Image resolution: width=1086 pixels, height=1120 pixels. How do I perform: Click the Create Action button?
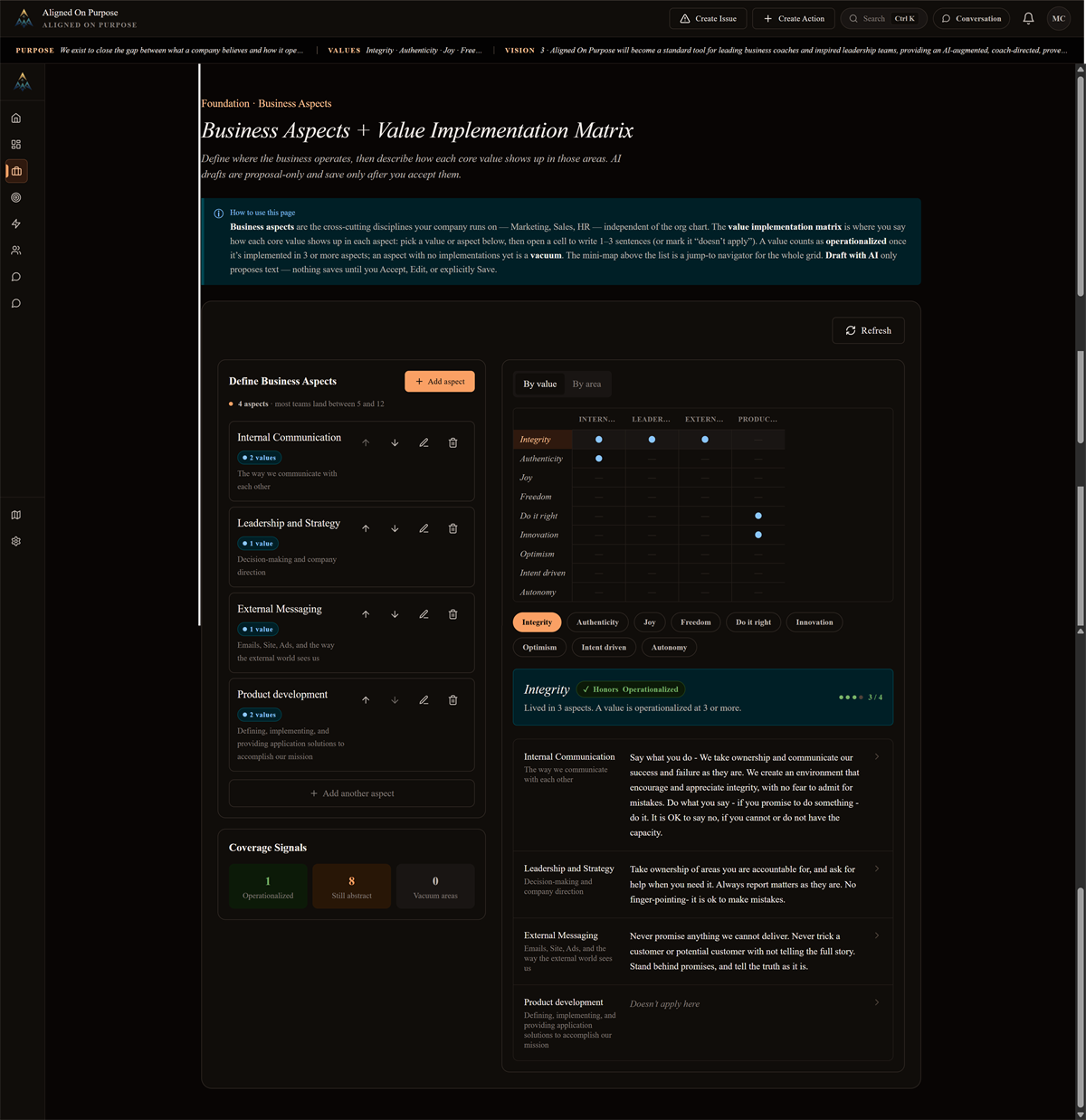(794, 18)
